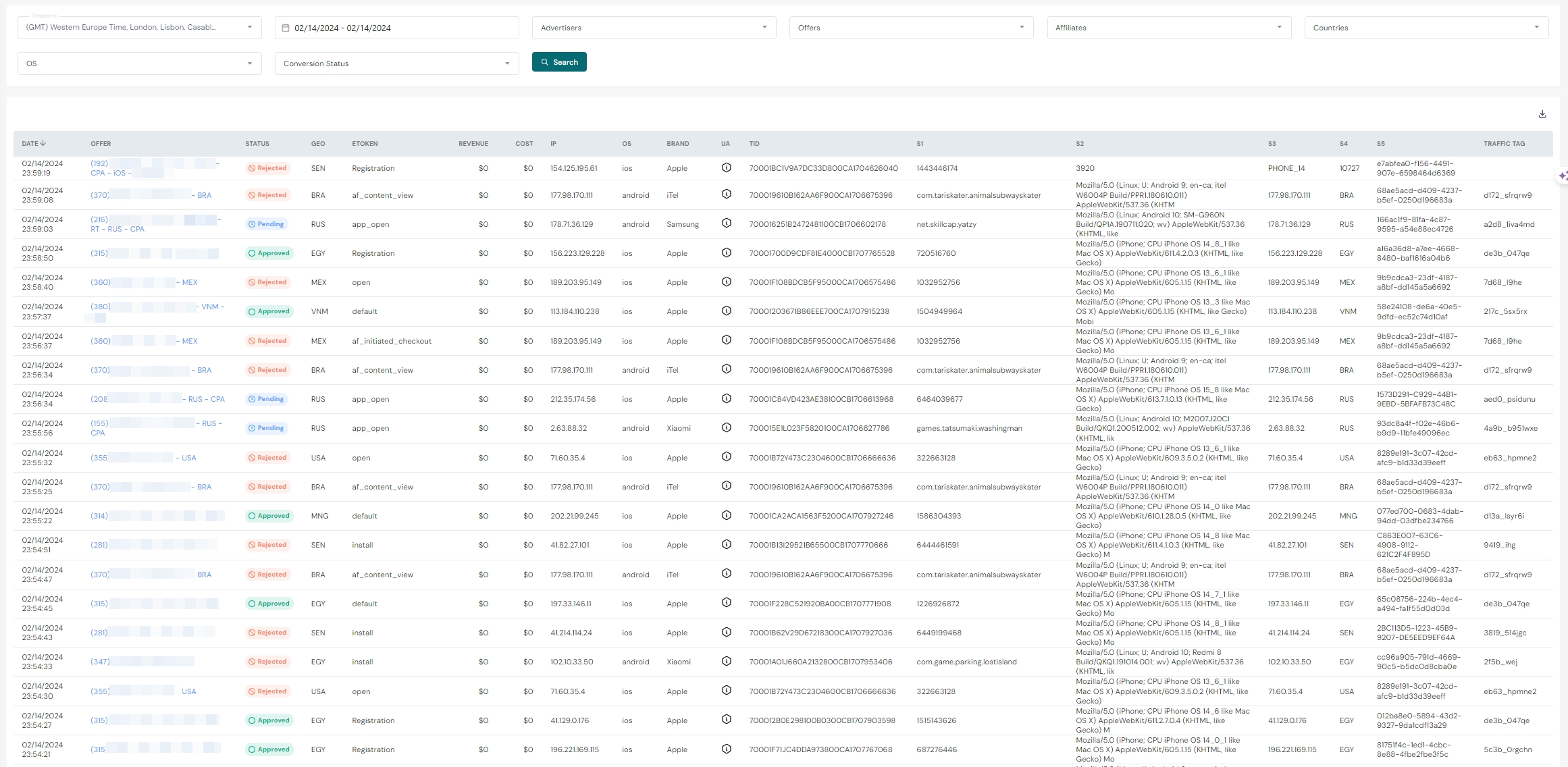1568x767 pixels.
Task: Click Search button to run query
Action: [560, 62]
